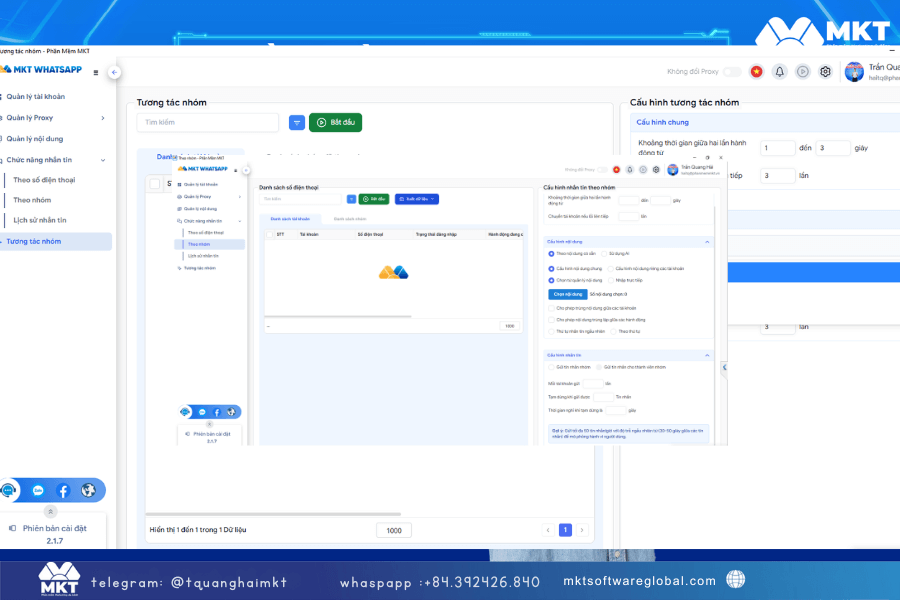Open Quản lý nội dung in main sidebar

point(34,139)
